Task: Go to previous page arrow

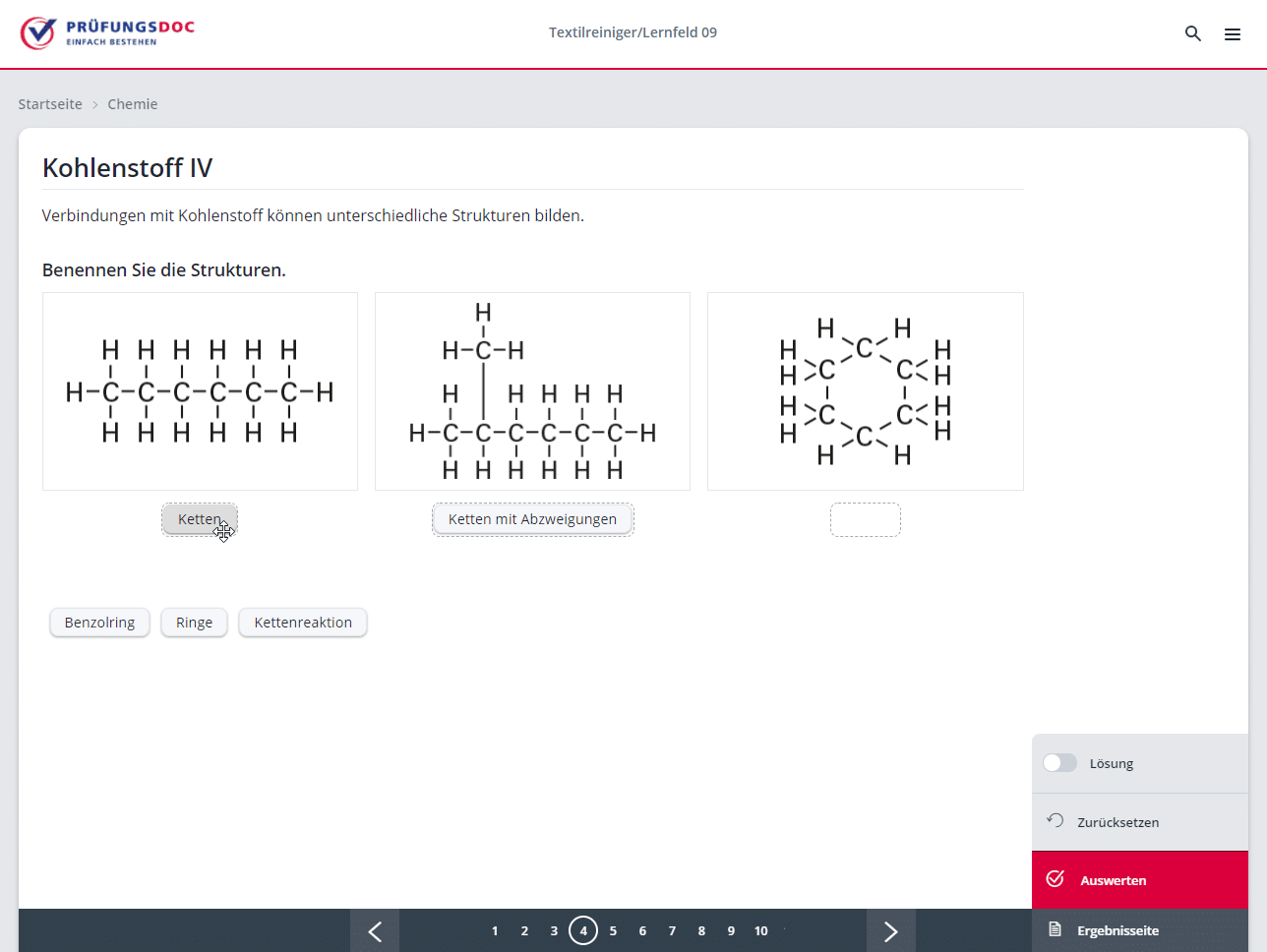Action: coord(375,931)
